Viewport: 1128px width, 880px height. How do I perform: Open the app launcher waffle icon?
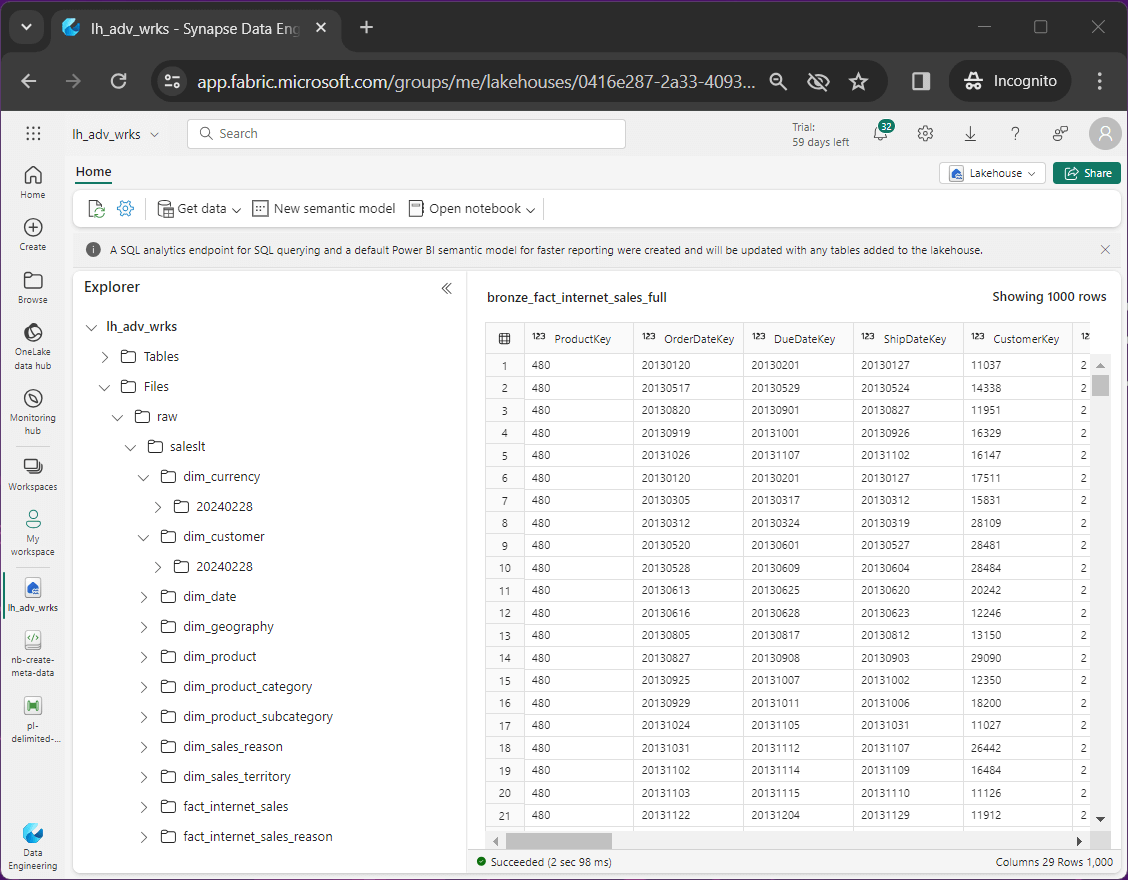coord(33,134)
